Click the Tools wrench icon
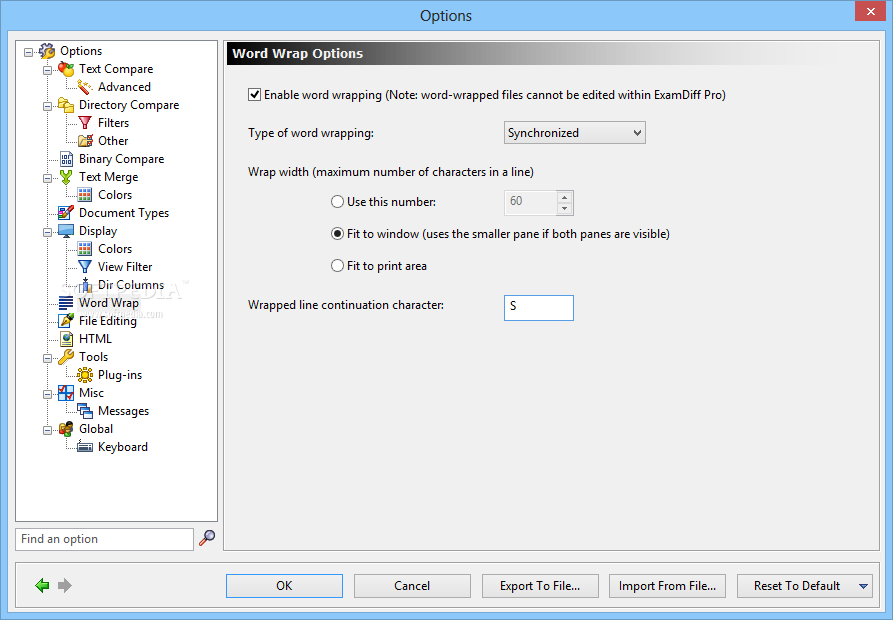Image resolution: width=893 pixels, height=620 pixels. 66,357
